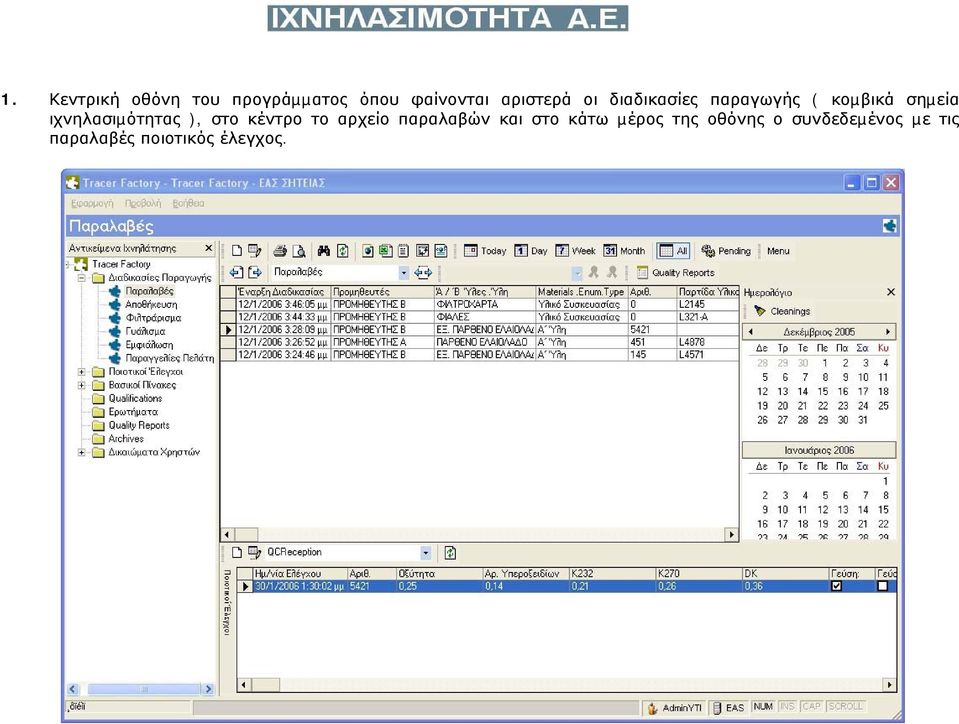Image resolution: width=959 pixels, height=724 pixels.
Task: Toggle the All view filter
Action: tap(673, 251)
